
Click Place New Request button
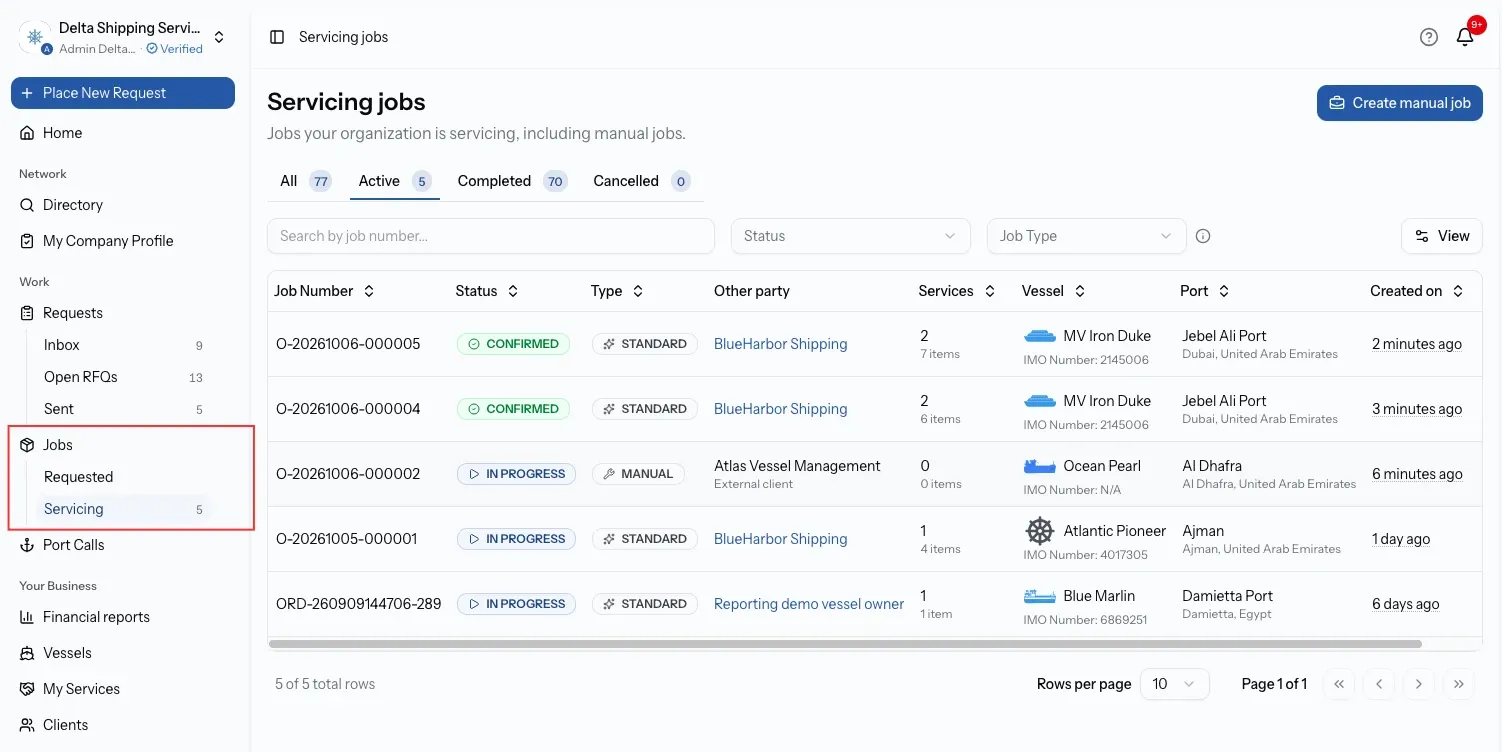tap(123, 93)
